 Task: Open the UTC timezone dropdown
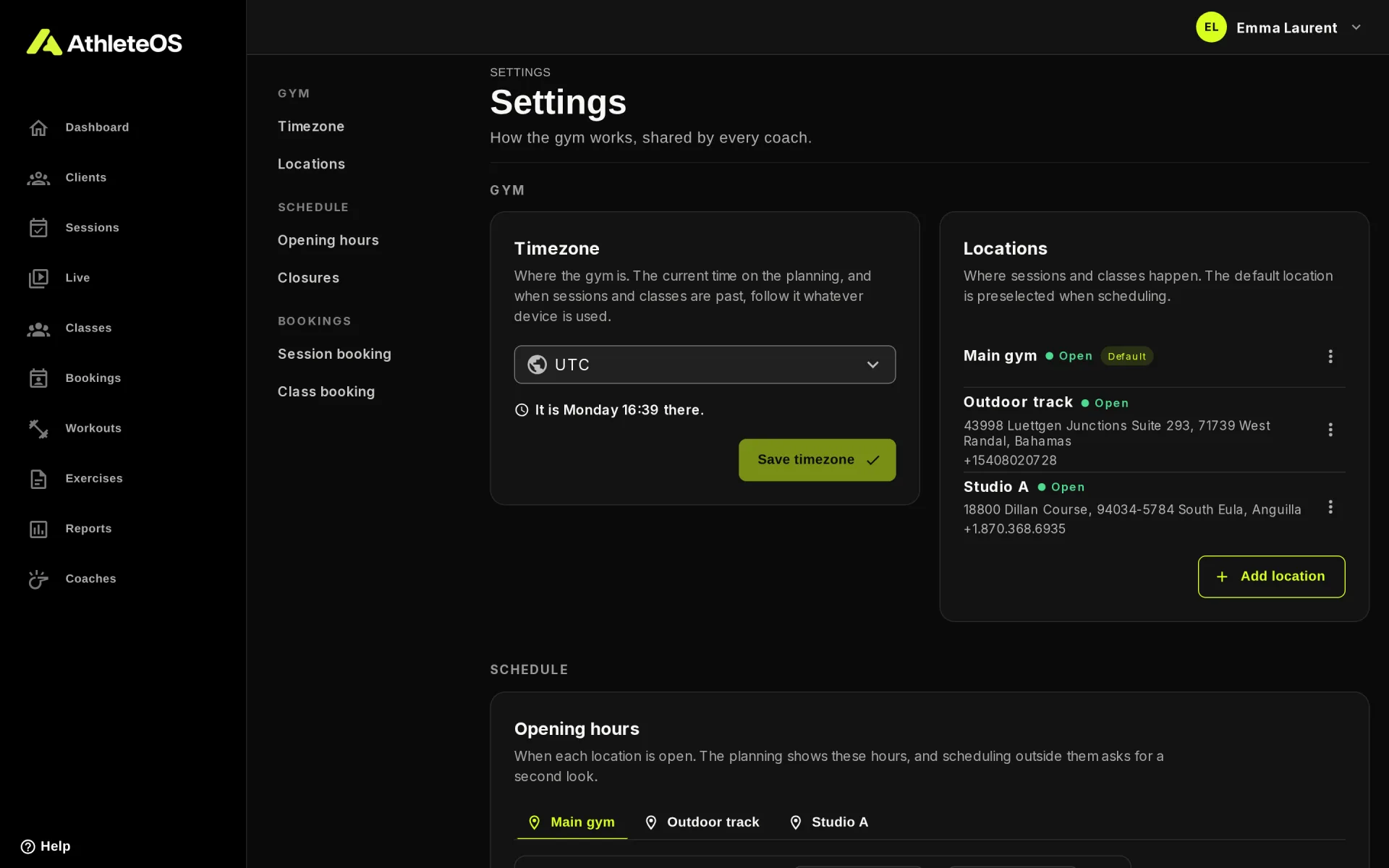pyautogui.click(x=705, y=365)
